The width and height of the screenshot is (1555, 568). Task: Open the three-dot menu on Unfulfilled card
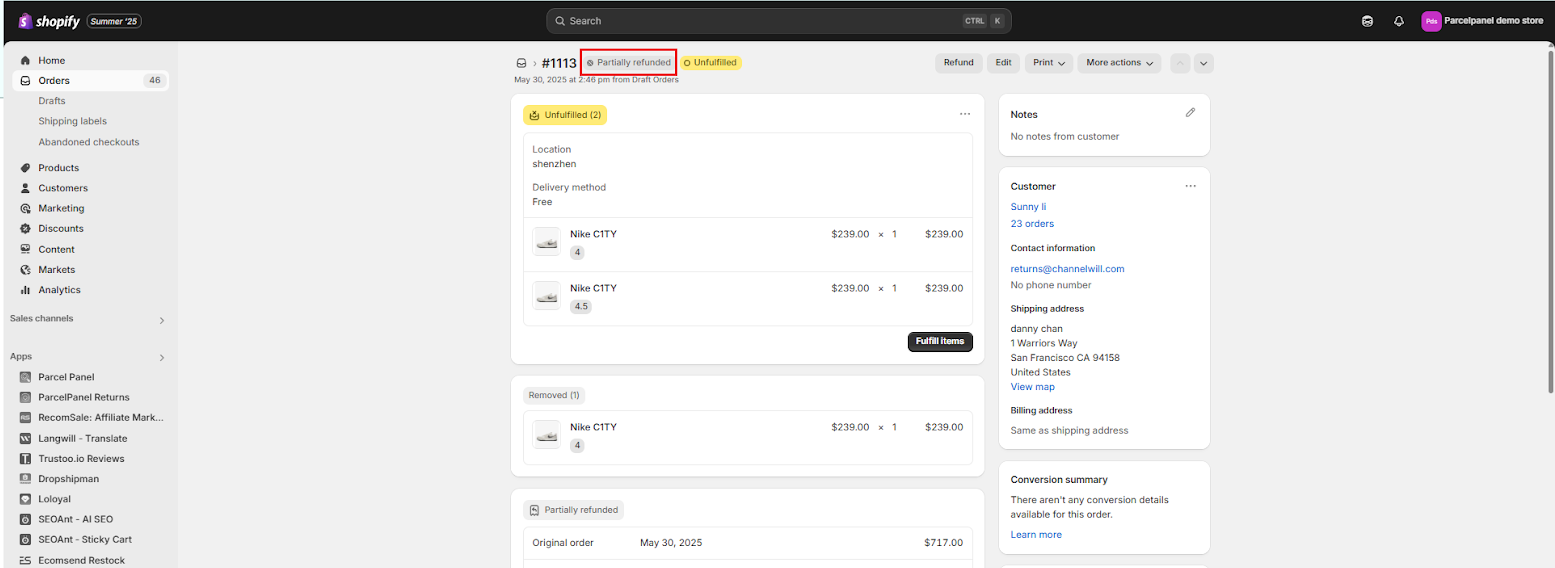(x=965, y=114)
